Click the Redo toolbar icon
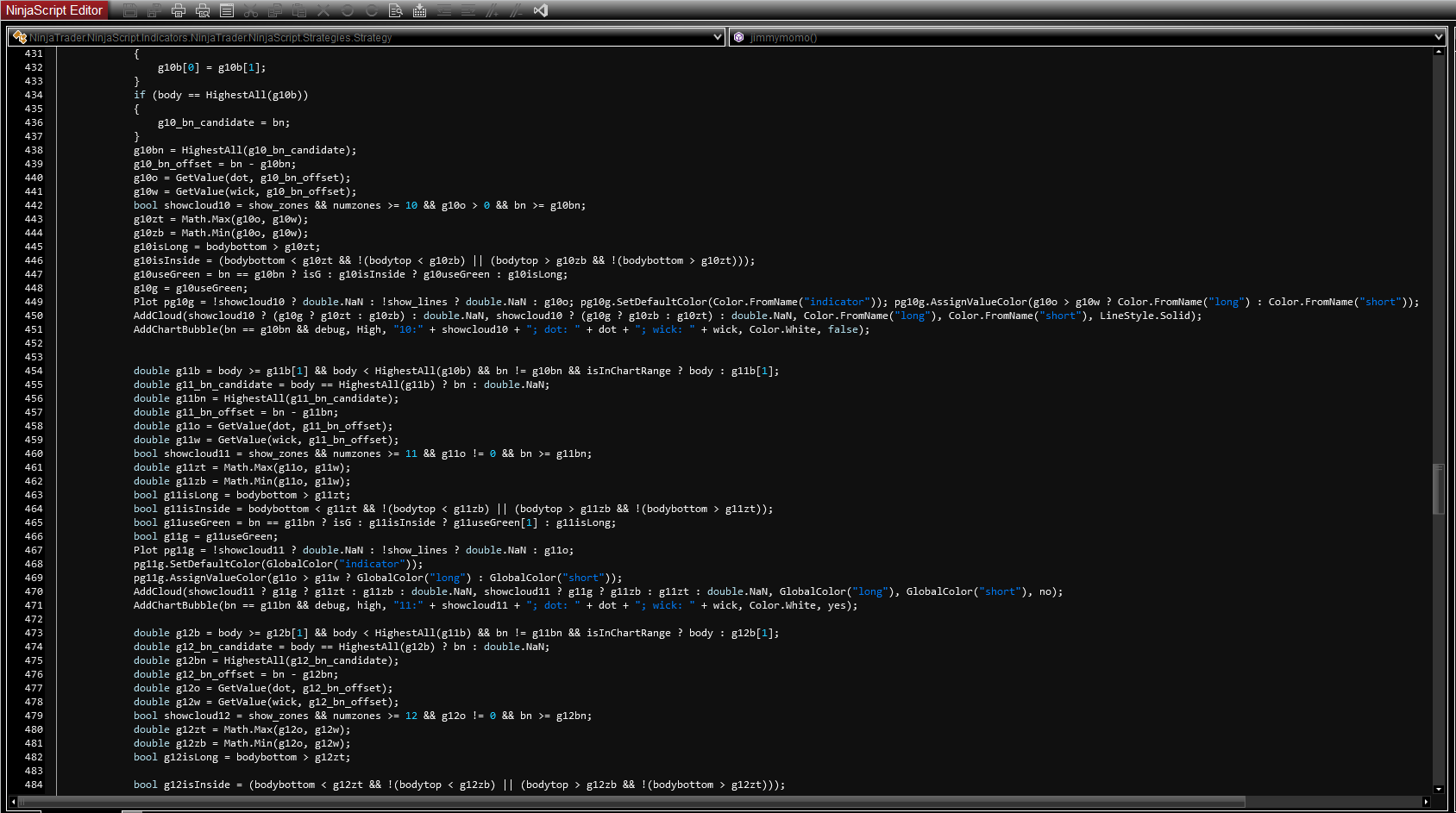The width and height of the screenshot is (1456, 813). pyautogui.click(x=372, y=10)
